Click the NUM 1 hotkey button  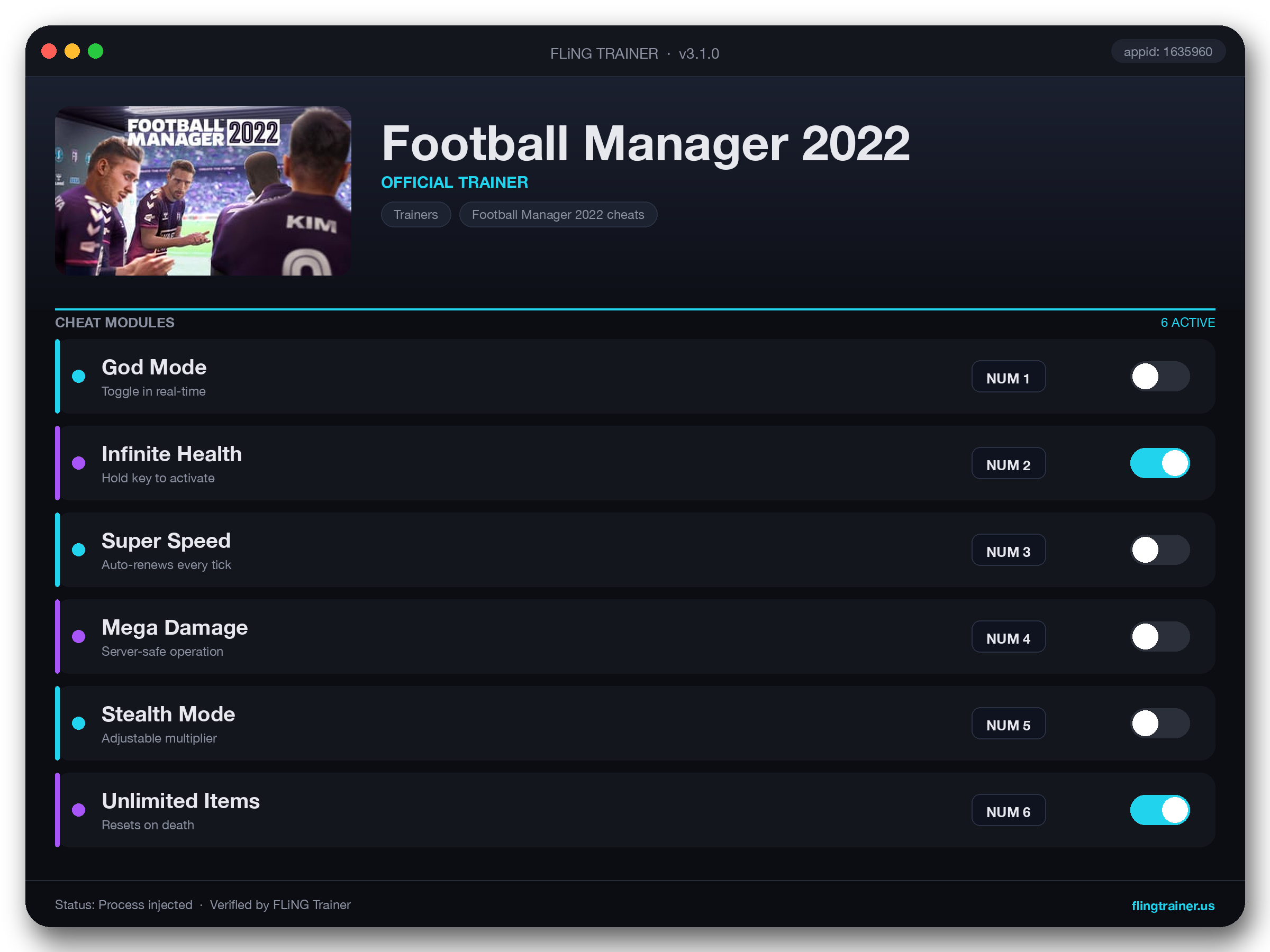[x=1008, y=377]
